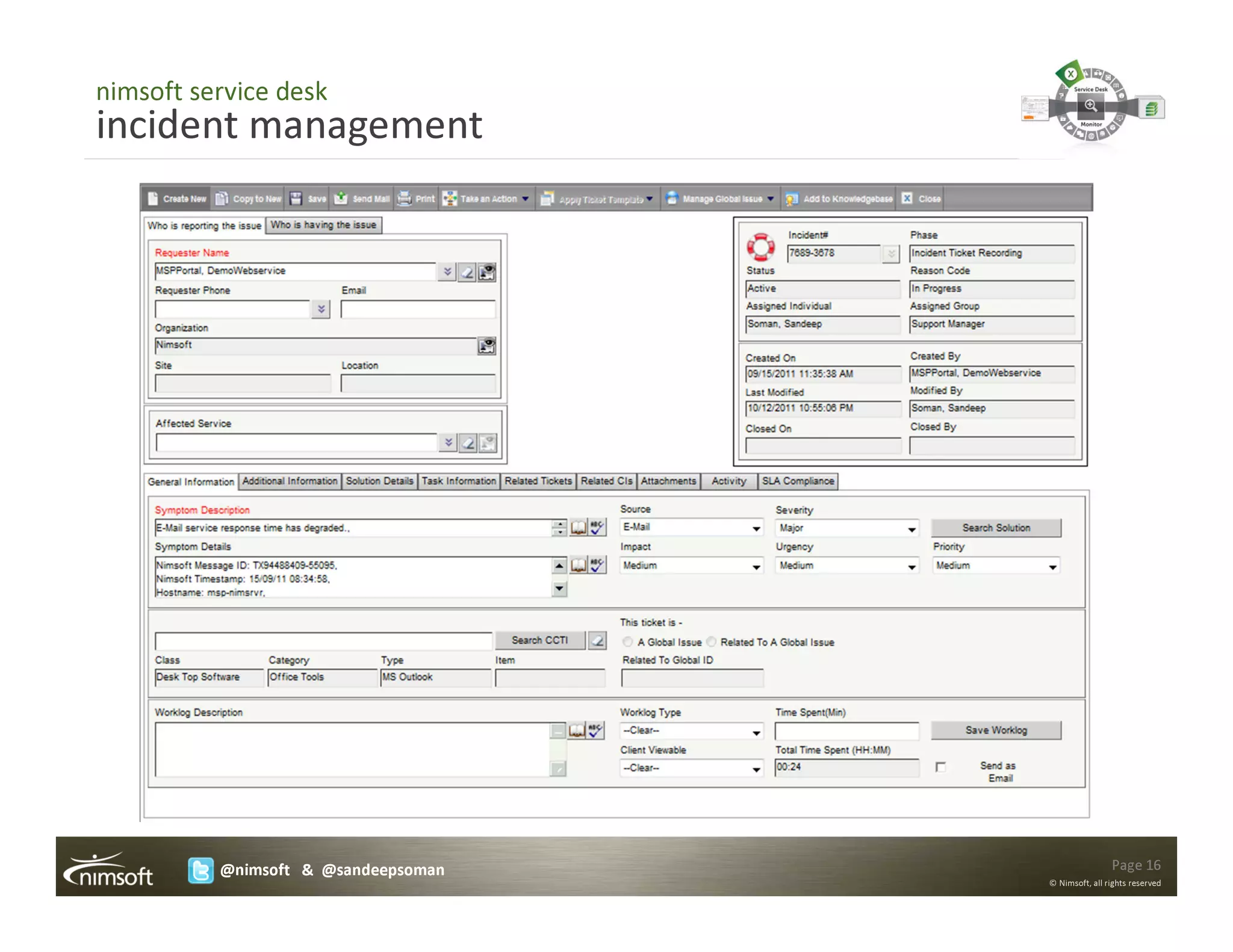Open the Worklog Type dropdown
1233x952 pixels.
coord(692,731)
